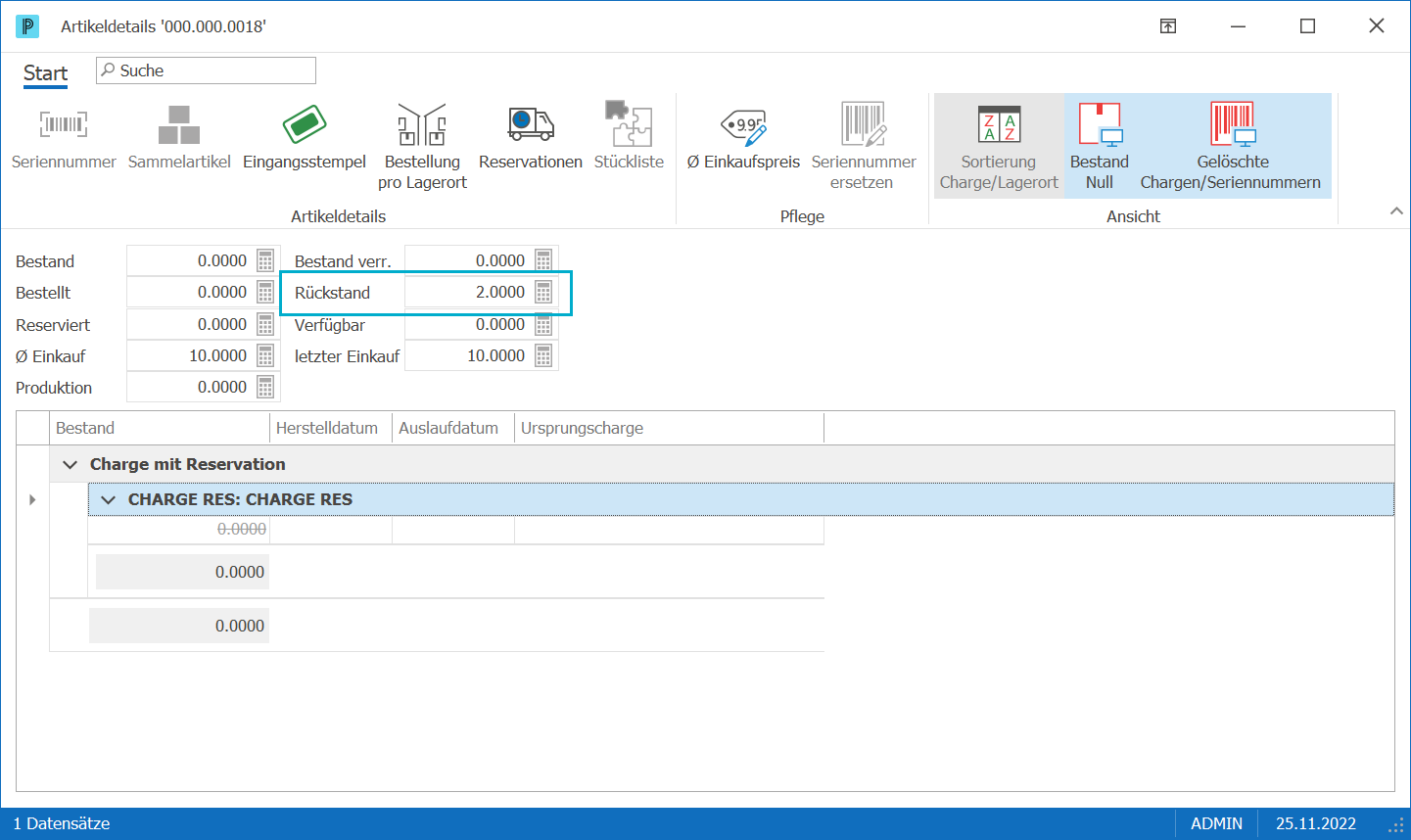The height and width of the screenshot is (840, 1411).
Task: Open the ribbon display options button
Action: click(1168, 26)
